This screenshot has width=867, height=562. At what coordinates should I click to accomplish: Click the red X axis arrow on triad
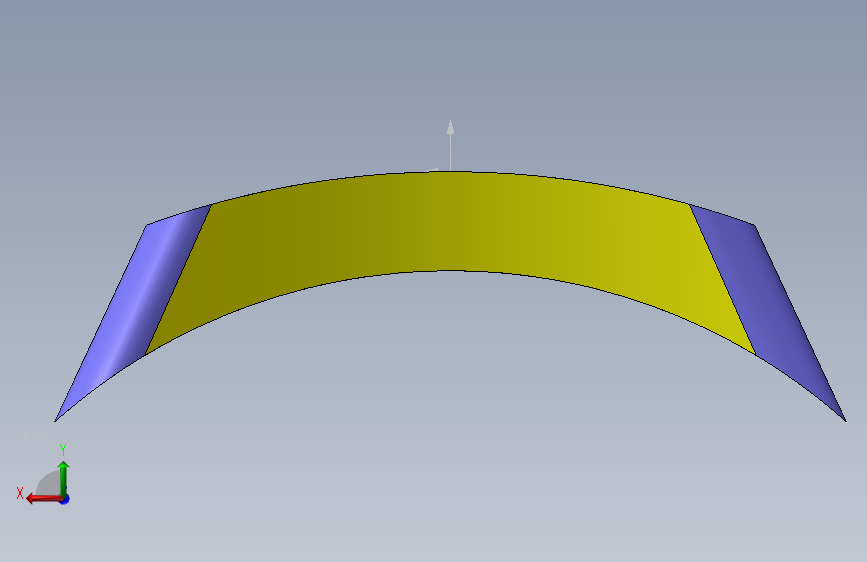(x=44, y=499)
